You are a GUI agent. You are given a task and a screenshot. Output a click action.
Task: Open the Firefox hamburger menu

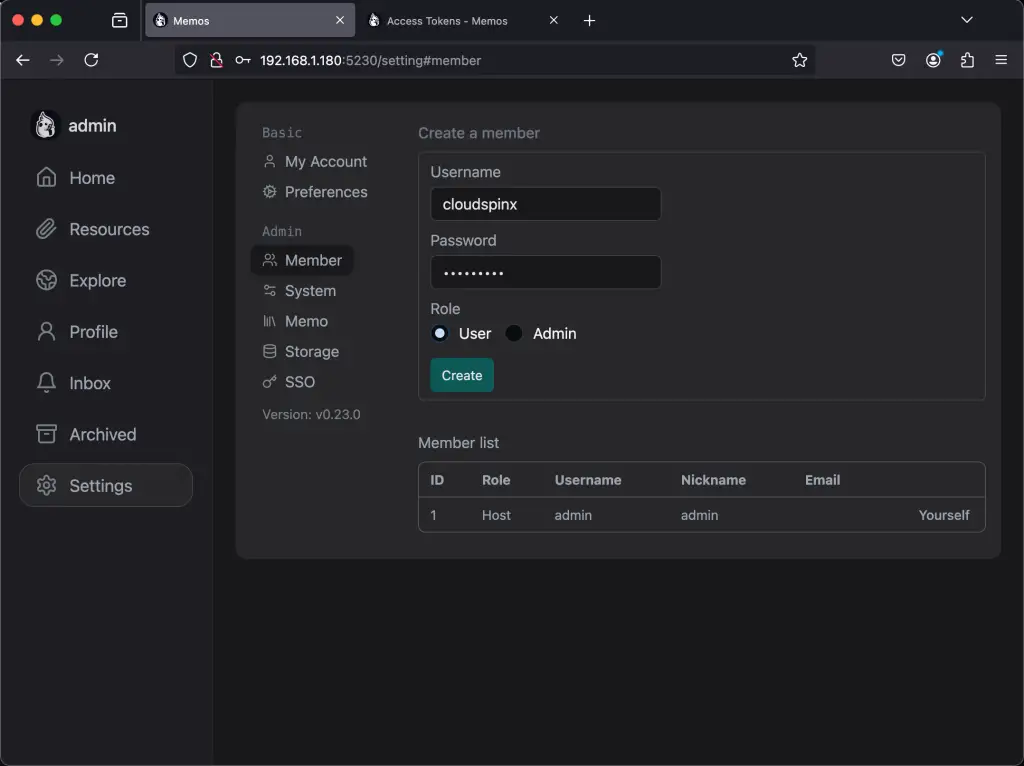tap(1001, 59)
